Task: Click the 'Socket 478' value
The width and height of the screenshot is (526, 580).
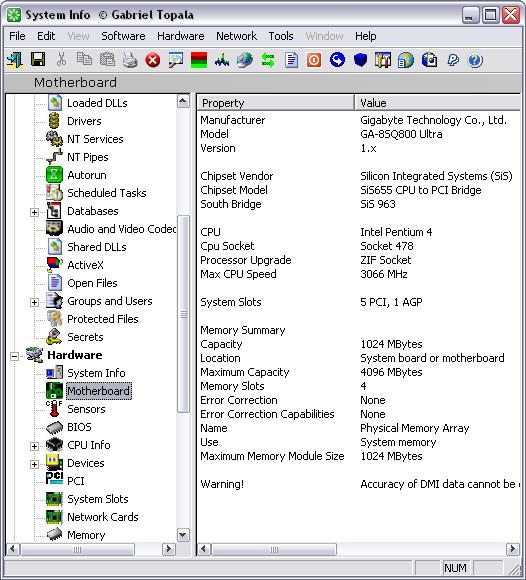Action: (387, 246)
